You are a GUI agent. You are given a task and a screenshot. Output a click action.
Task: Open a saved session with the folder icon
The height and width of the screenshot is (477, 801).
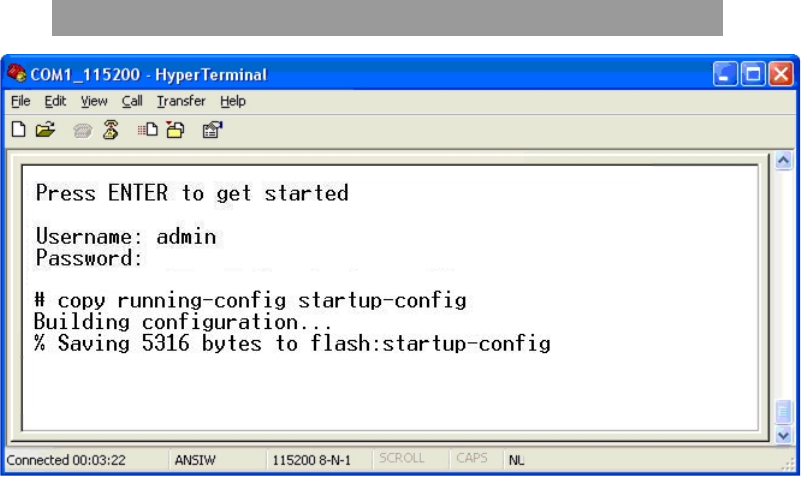click(x=45, y=130)
